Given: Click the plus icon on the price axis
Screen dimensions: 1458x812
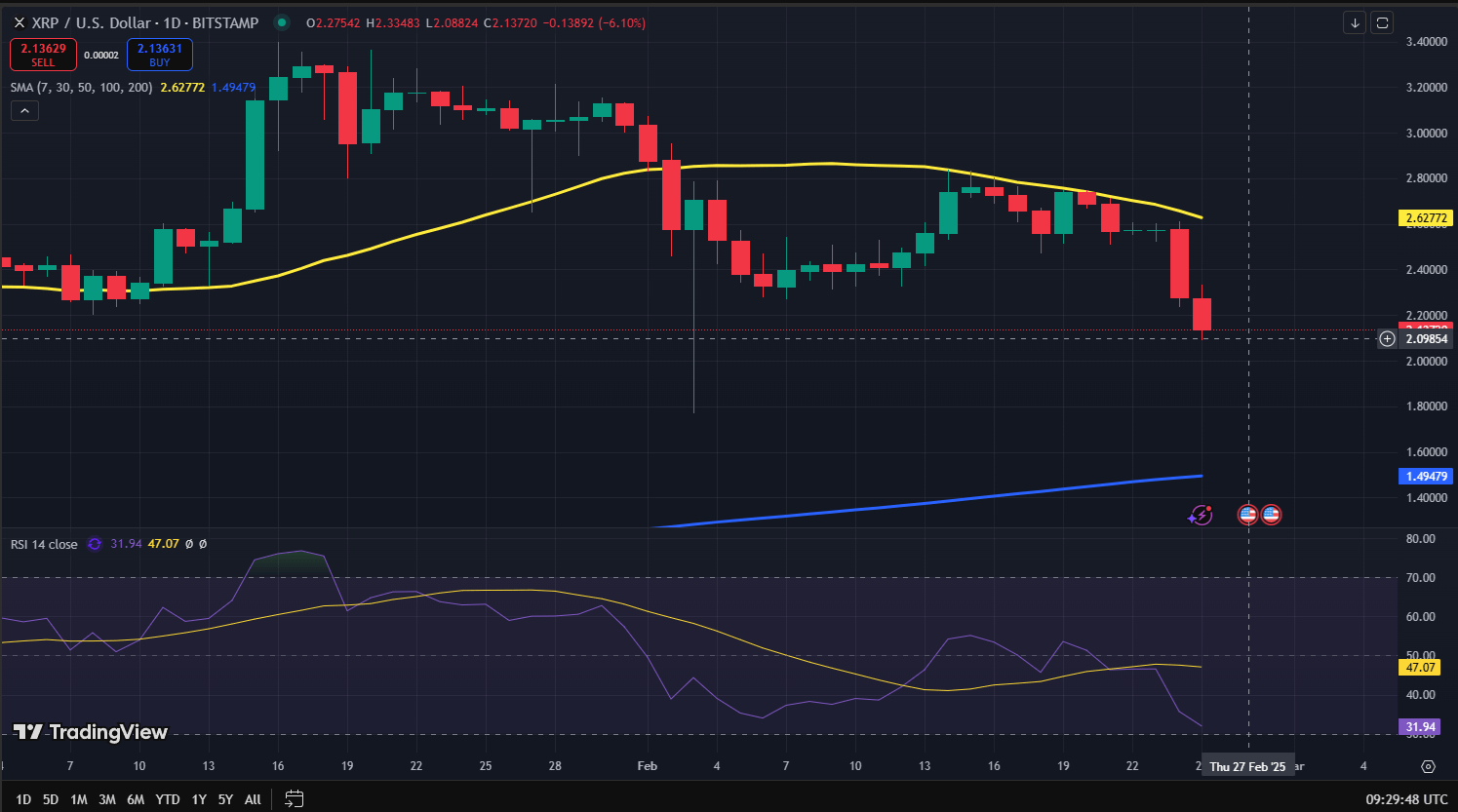Looking at the screenshot, I should tap(1387, 338).
